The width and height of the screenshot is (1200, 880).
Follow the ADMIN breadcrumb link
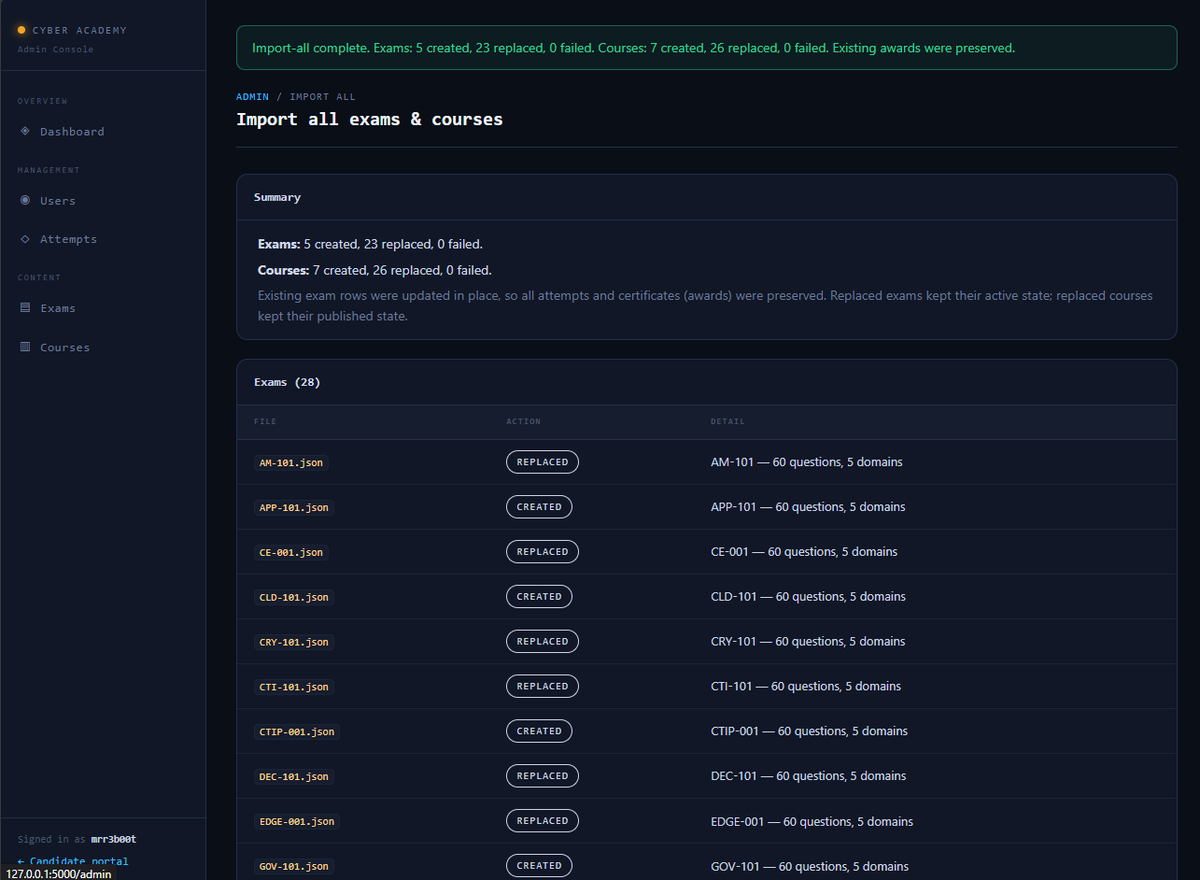(252, 97)
